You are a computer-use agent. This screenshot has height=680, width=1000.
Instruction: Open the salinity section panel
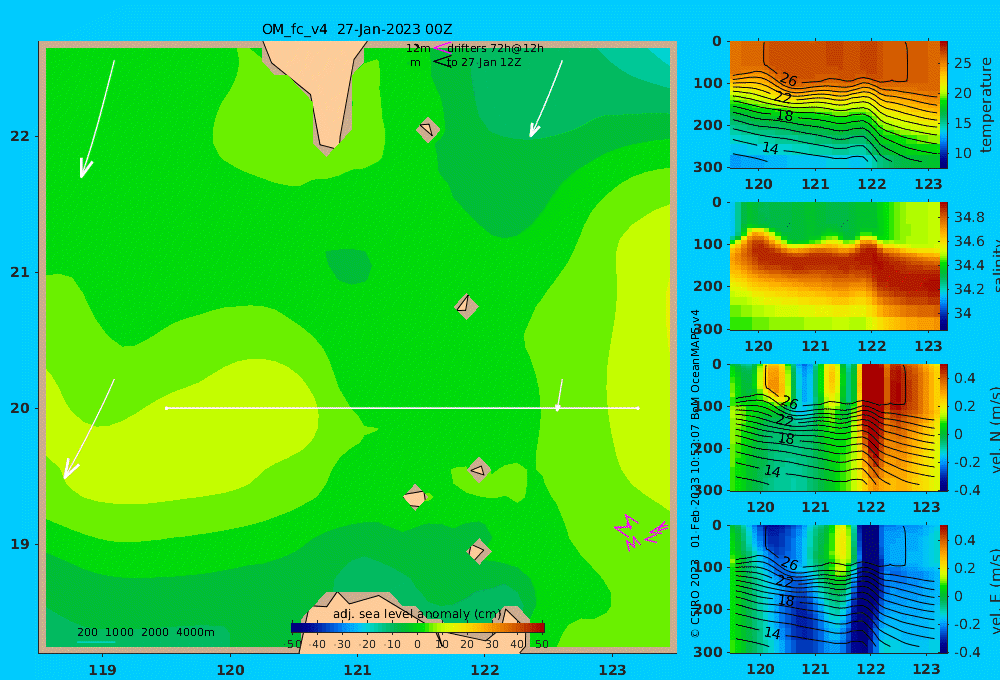(x=834, y=266)
